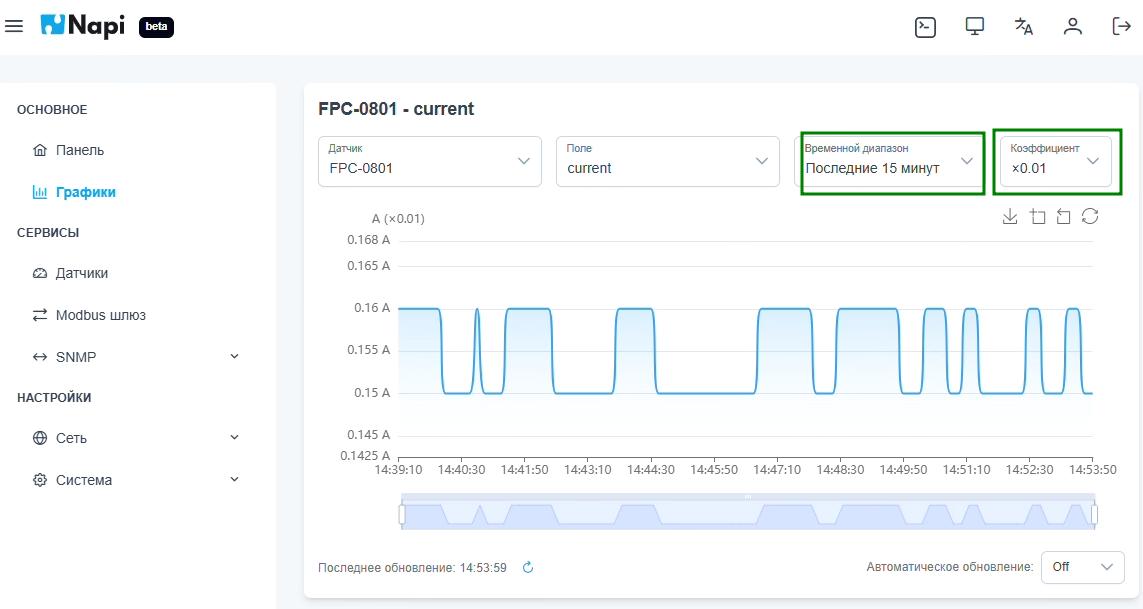
Task: Open the auto-update Off dropdown
Action: [1082, 567]
